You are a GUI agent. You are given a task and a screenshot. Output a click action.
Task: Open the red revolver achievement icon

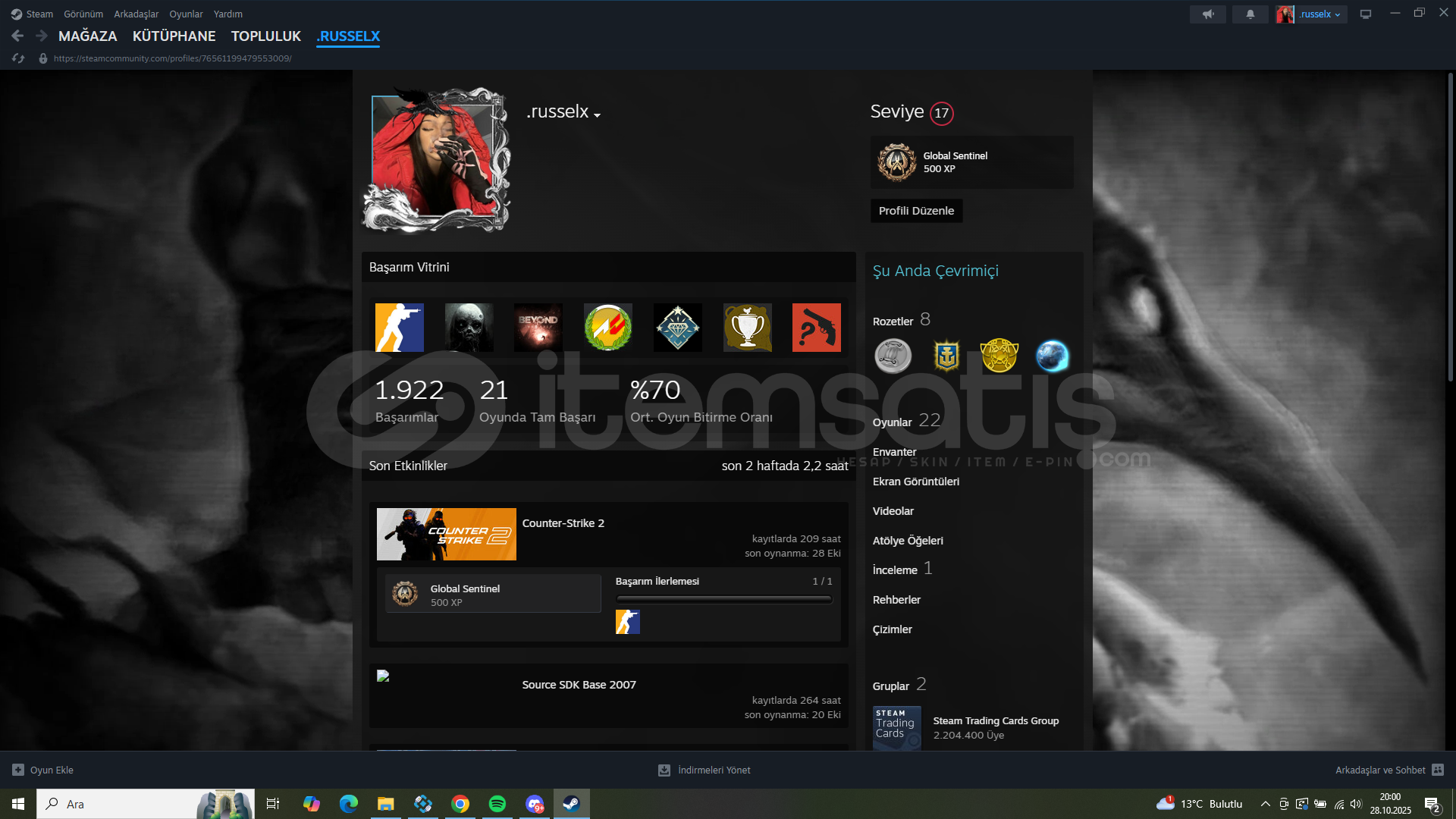(816, 328)
